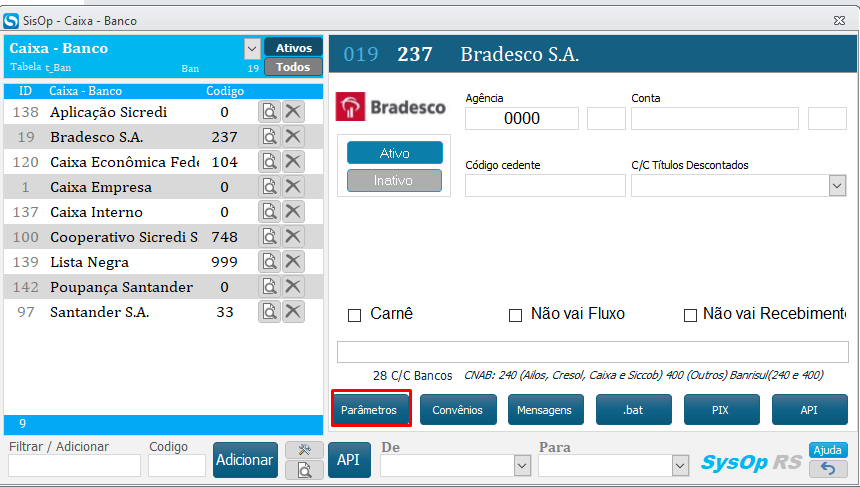
Task: Click the tools icon beside Adicionar
Action: pos(303,450)
